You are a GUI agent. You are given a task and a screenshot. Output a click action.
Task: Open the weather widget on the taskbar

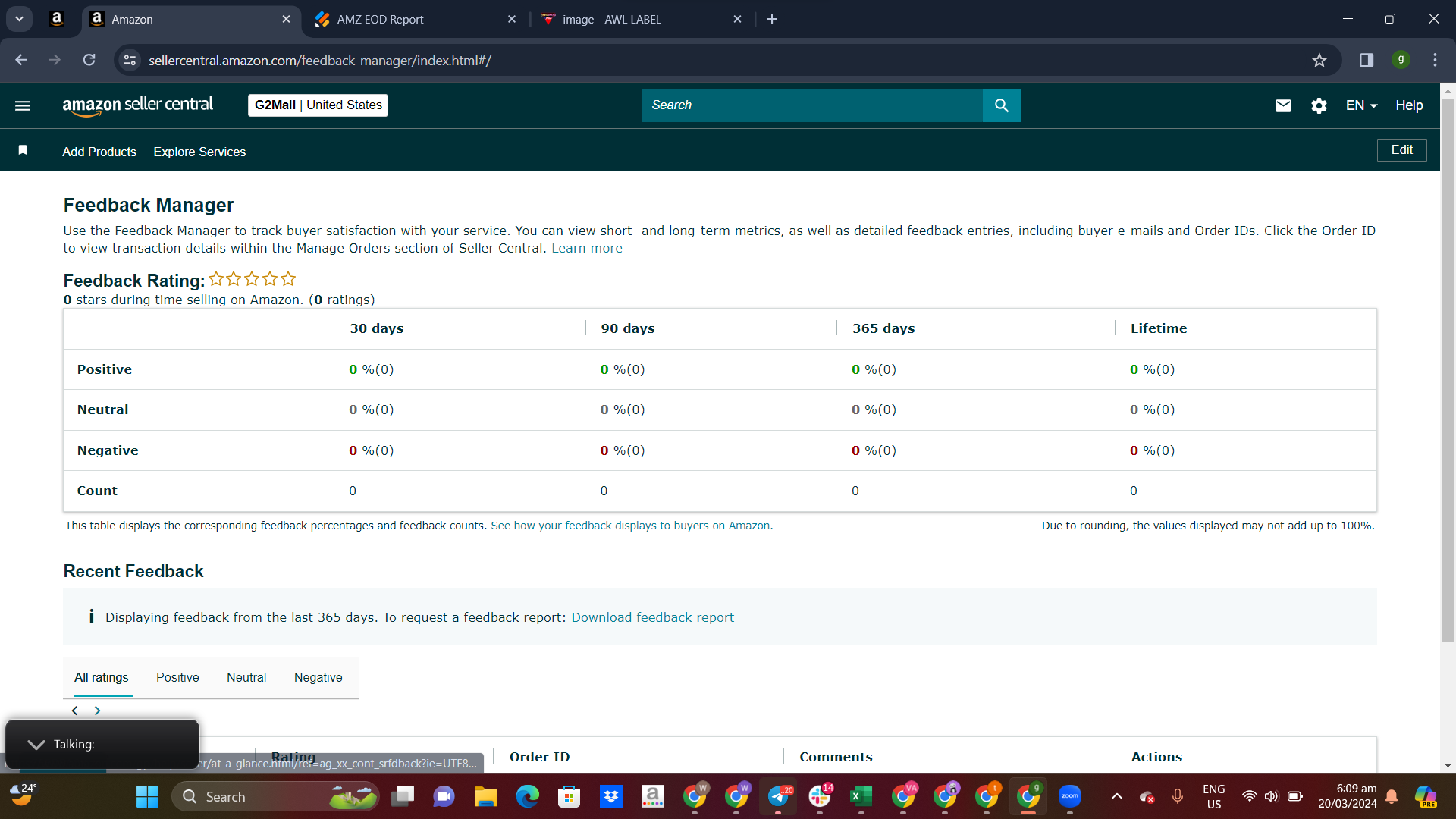click(23, 795)
